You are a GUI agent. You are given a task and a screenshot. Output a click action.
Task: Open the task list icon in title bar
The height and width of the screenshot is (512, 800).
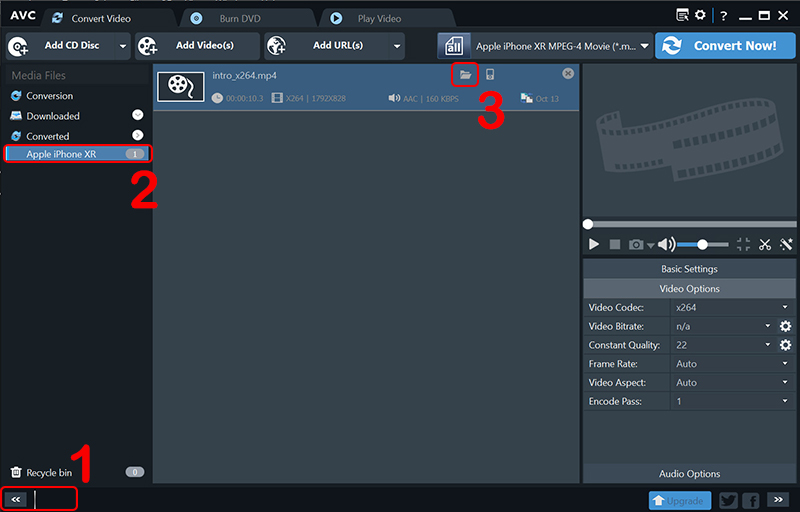point(682,15)
